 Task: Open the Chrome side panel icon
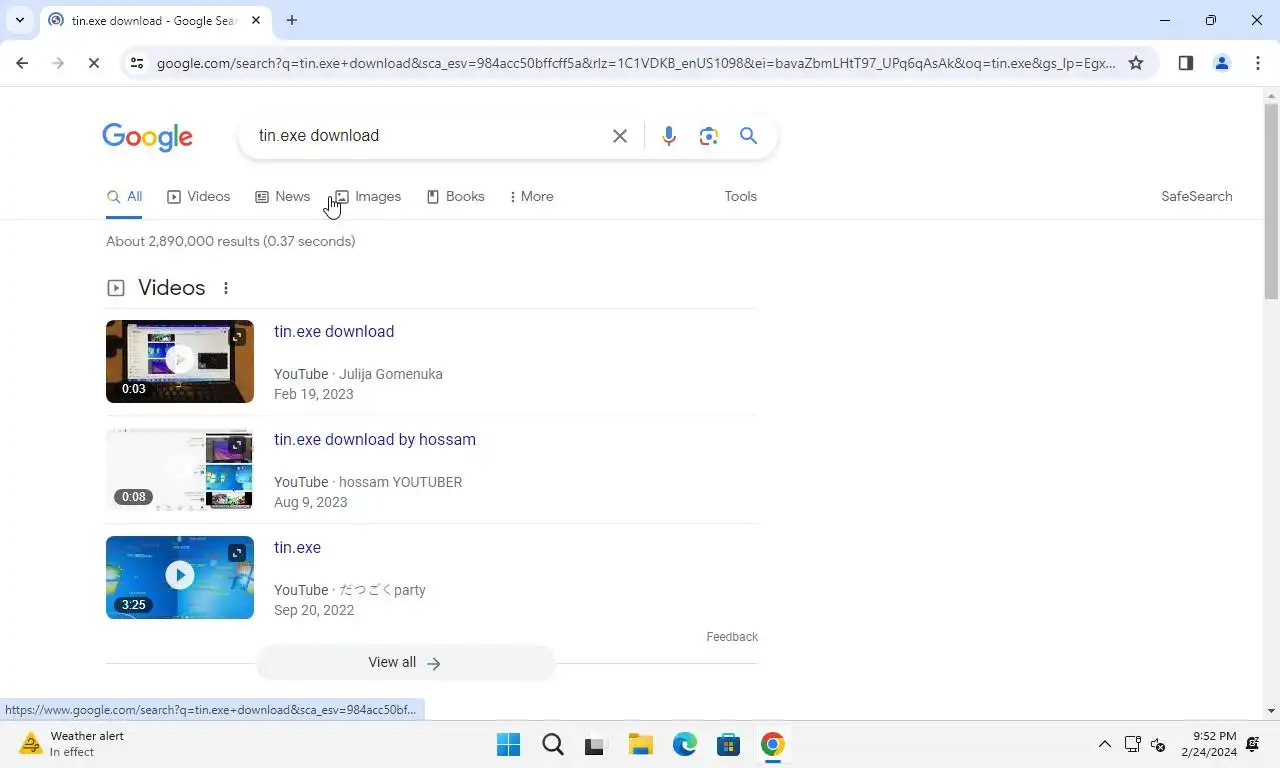click(1186, 63)
